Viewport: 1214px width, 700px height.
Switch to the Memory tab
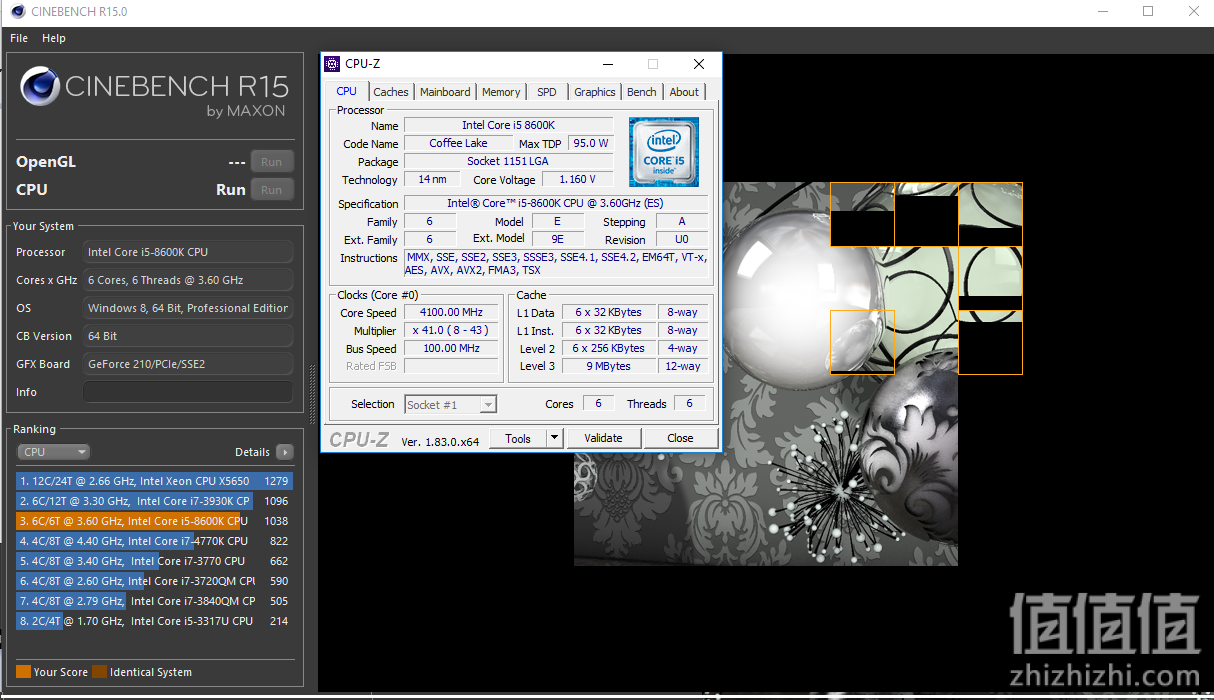(501, 92)
